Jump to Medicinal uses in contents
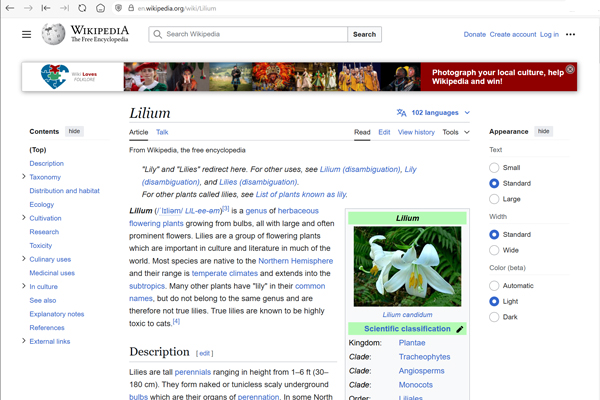Viewport: 600px width, 400px height. [52, 273]
